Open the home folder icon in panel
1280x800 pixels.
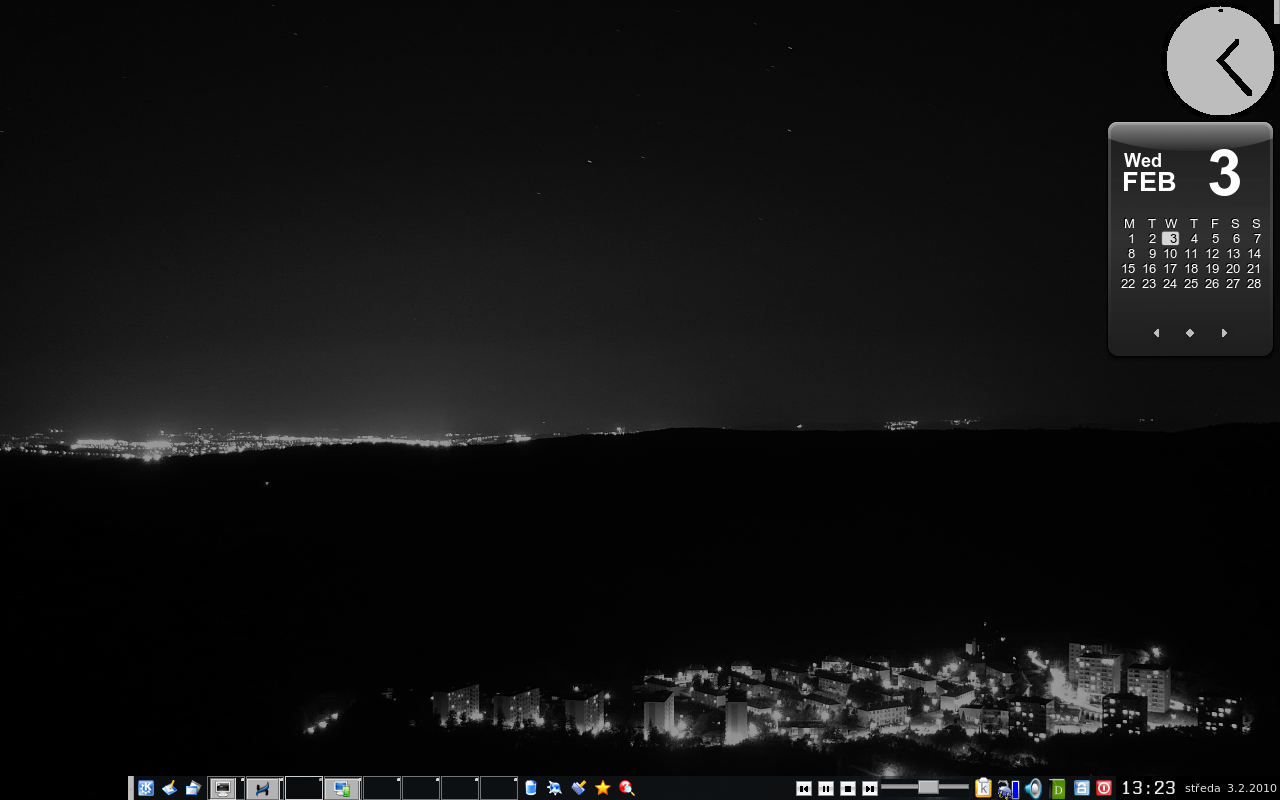[193, 788]
